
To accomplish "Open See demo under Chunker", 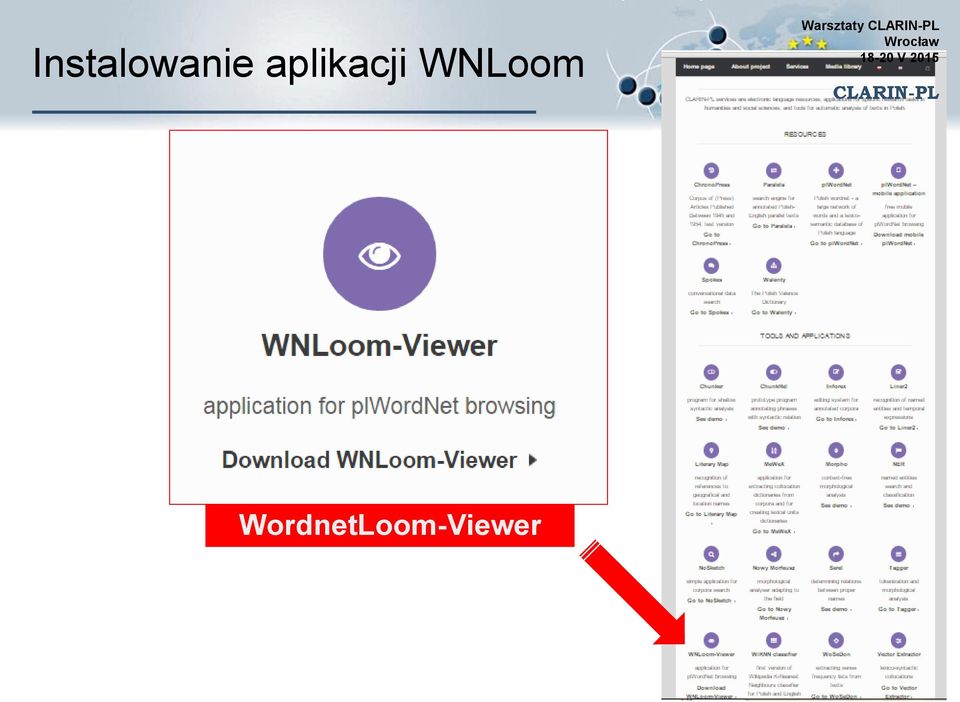I will click(711, 419).
